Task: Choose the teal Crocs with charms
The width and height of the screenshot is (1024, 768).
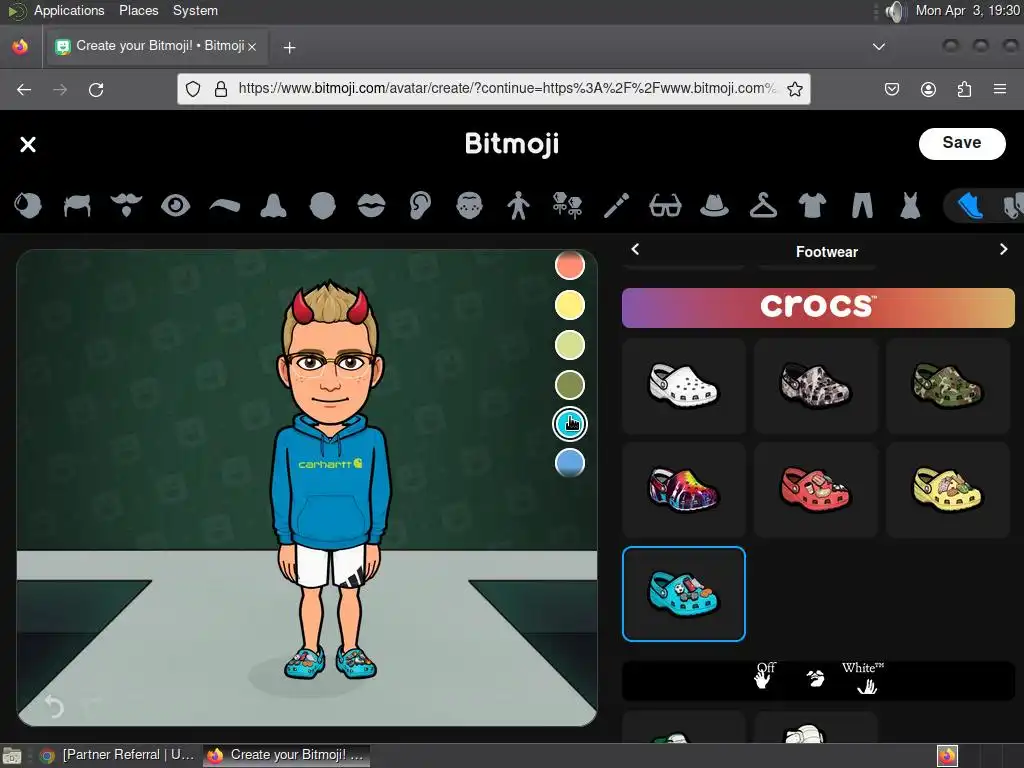Action: tap(683, 594)
